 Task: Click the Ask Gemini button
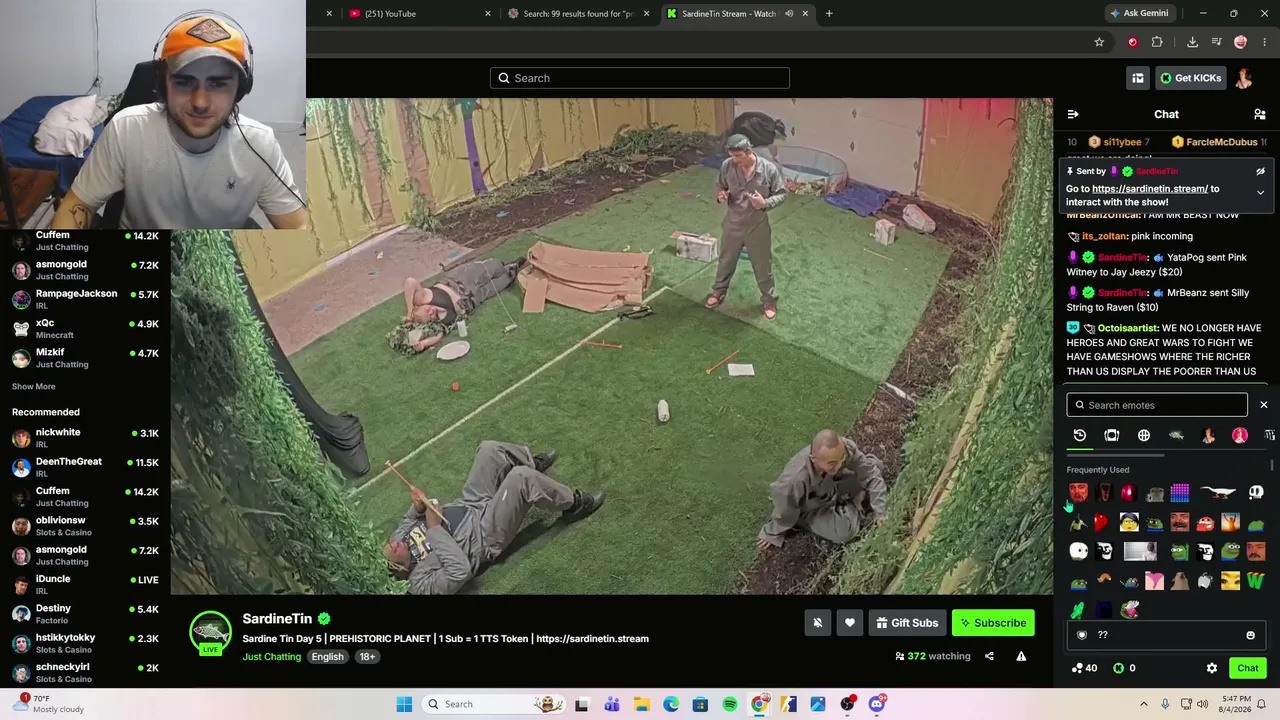tap(1138, 14)
